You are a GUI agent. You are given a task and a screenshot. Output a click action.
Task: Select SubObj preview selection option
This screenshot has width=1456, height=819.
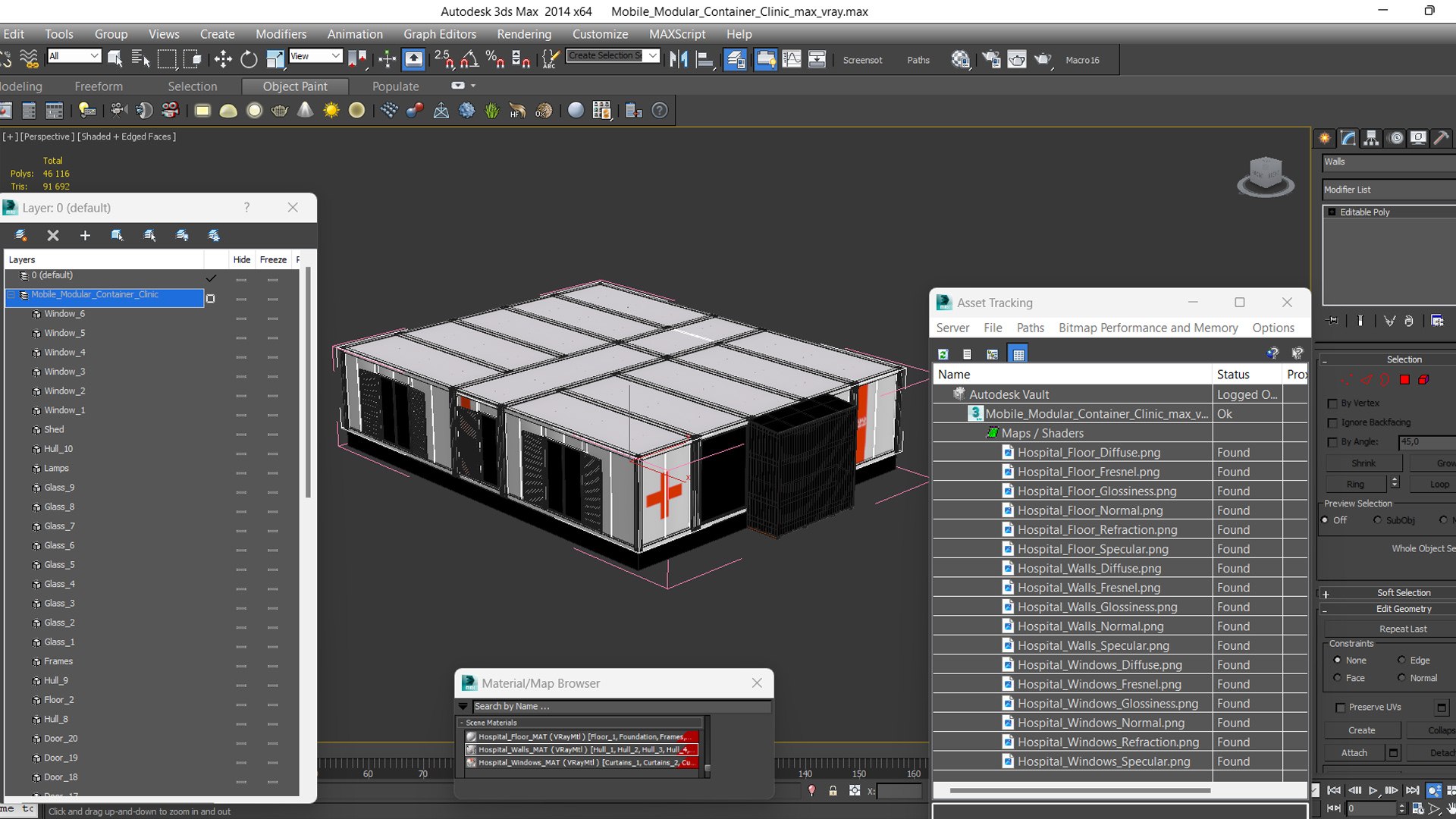(x=1377, y=520)
